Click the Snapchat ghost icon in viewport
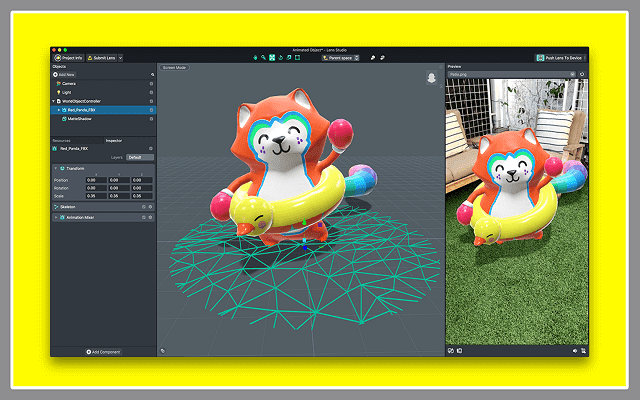 (x=431, y=77)
